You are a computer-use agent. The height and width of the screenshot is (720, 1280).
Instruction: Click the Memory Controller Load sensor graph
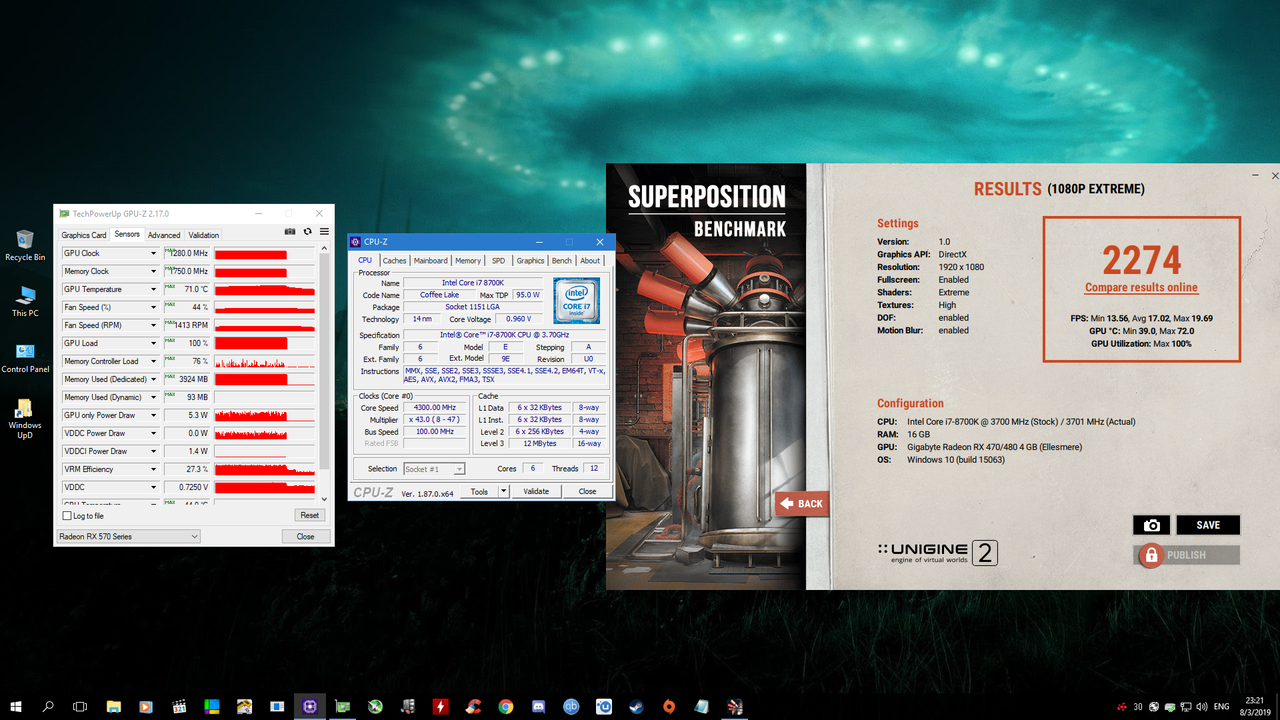264,362
